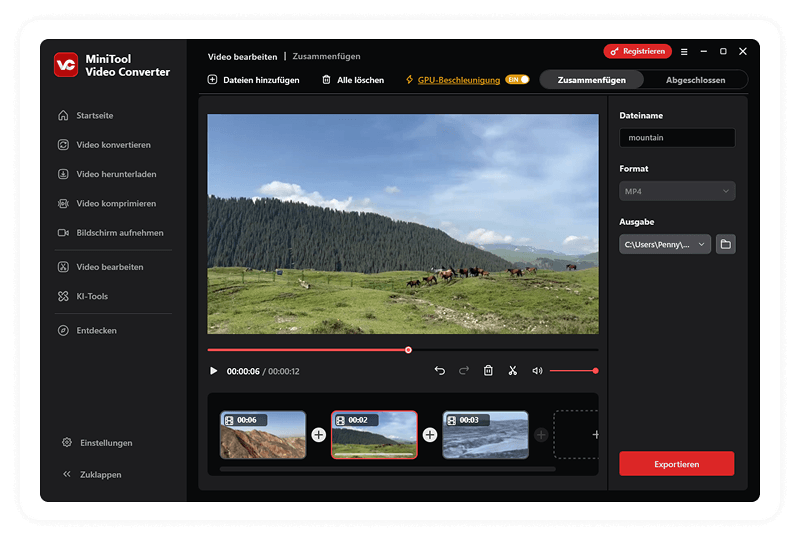Select the 00:02 mountain clip thumbnail
The height and width of the screenshot is (540, 800).
tap(374, 435)
